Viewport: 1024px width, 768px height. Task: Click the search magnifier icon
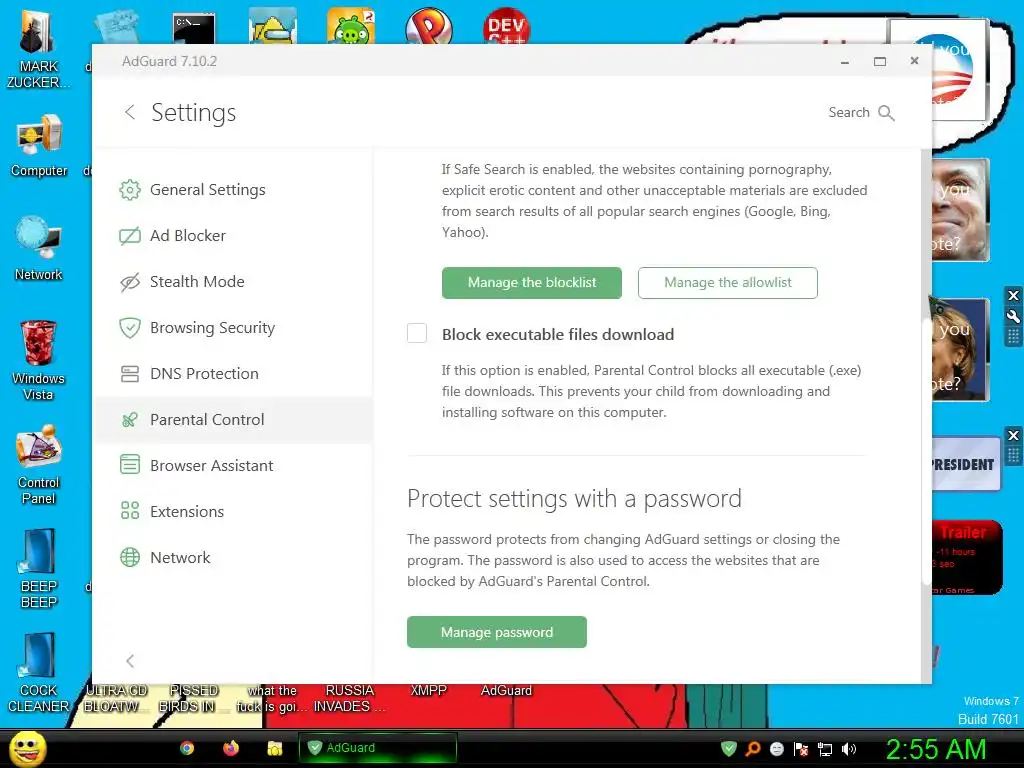[886, 113]
